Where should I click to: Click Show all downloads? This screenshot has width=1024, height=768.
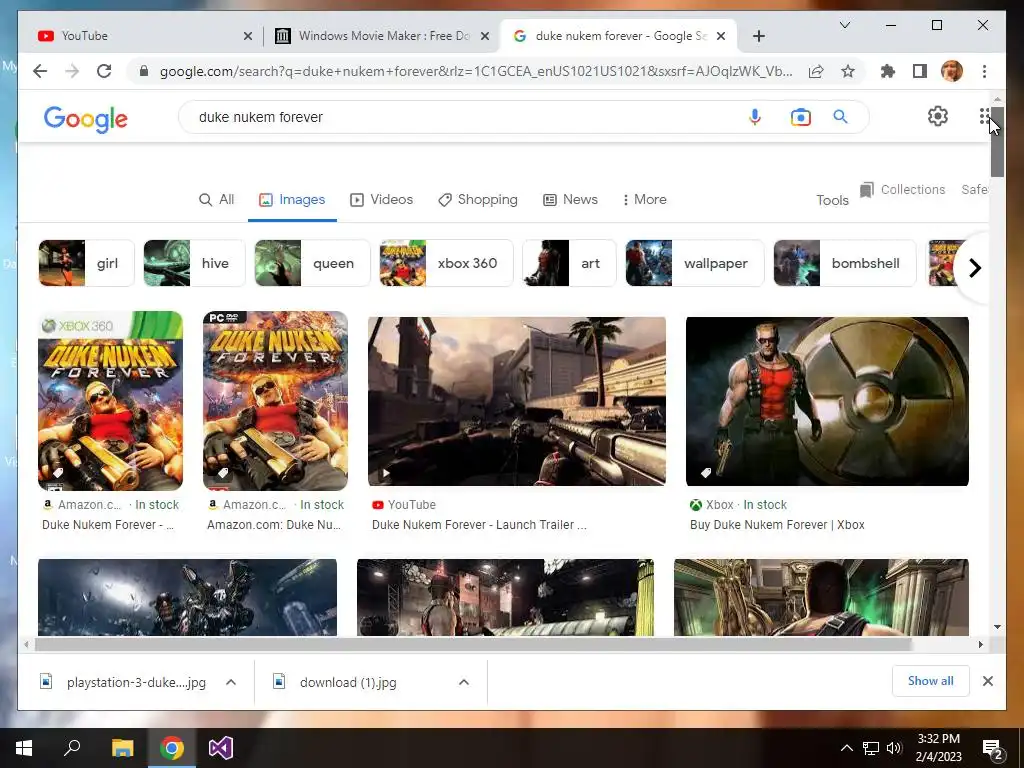[931, 680]
